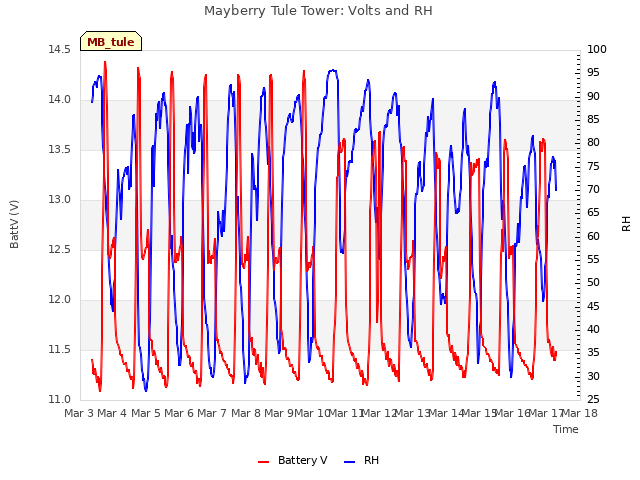The height and width of the screenshot is (480, 640).
Task: Click the Mar 3 x-axis tick label
Action: click(x=78, y=413)
